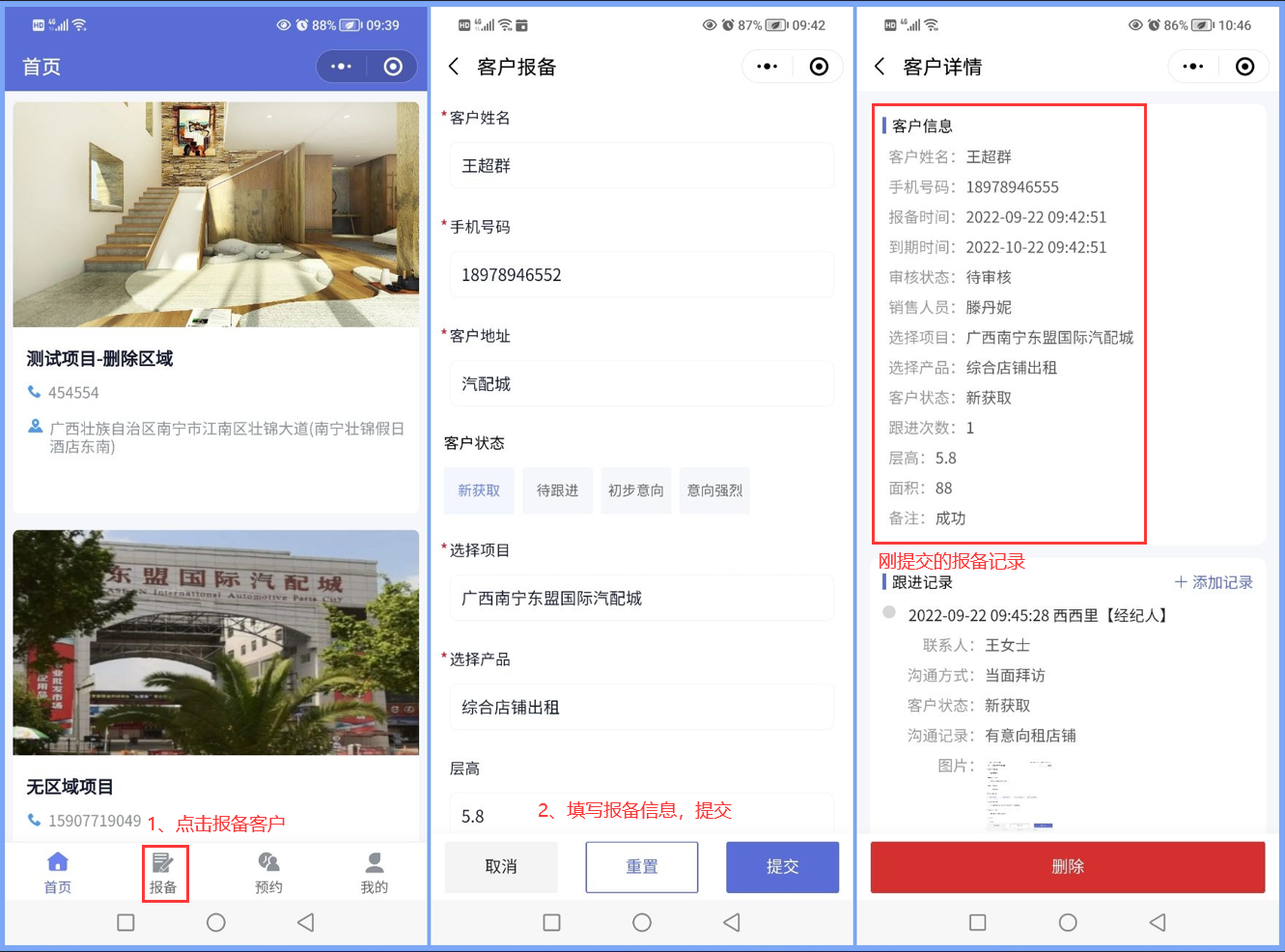Click the 添加记录 link

pyautogui.click(x=1214, y=582)
